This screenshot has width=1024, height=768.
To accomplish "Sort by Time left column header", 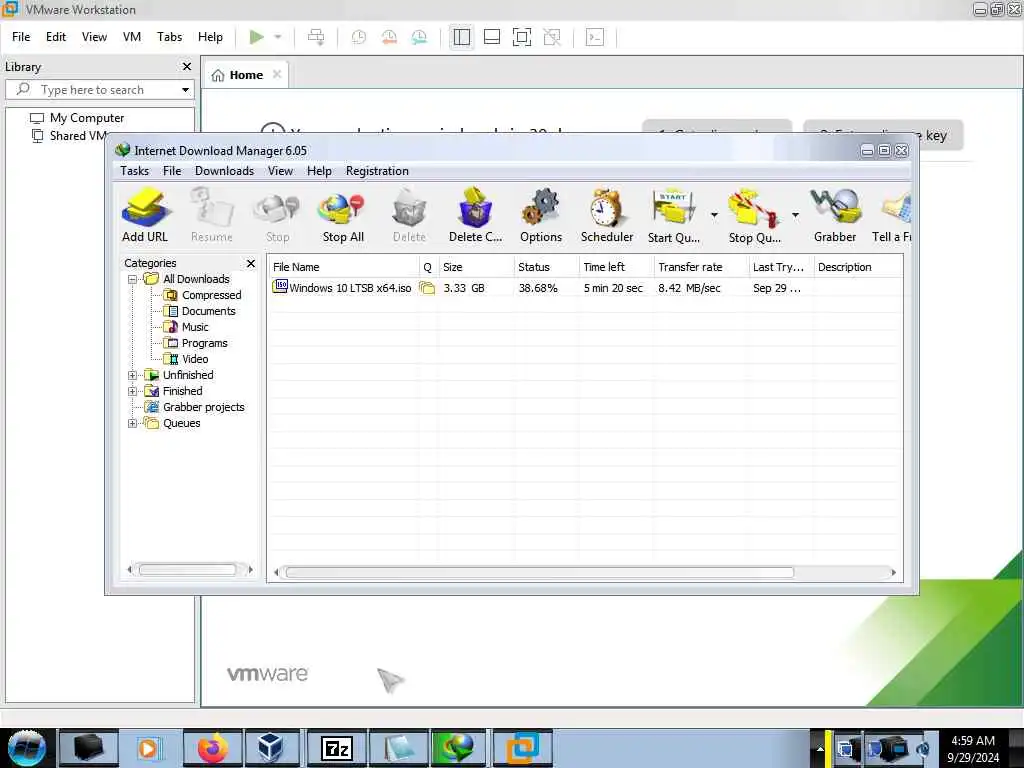I will coord(616,267).
